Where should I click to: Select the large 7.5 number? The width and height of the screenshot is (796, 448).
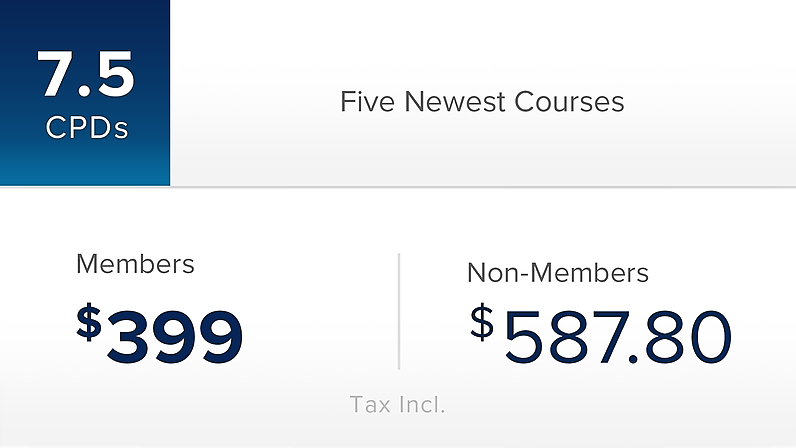coord(85,74)
